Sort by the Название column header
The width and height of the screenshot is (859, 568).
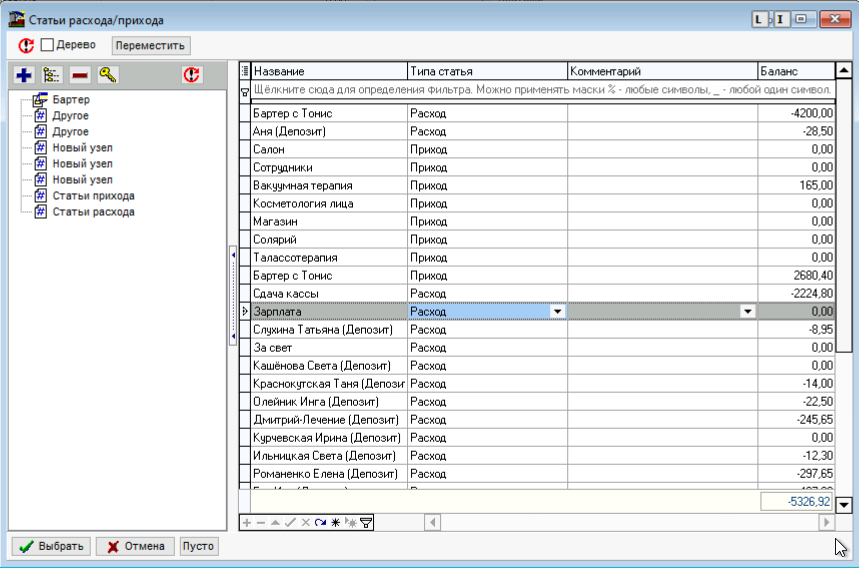pyautogui.click(x=328, y=71)
